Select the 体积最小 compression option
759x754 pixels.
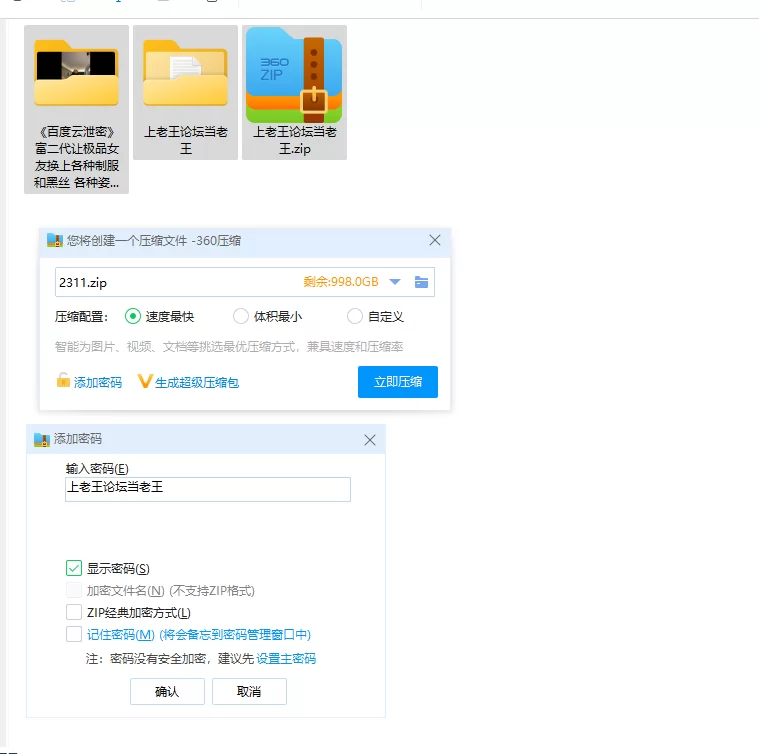[x=241, y=316]
